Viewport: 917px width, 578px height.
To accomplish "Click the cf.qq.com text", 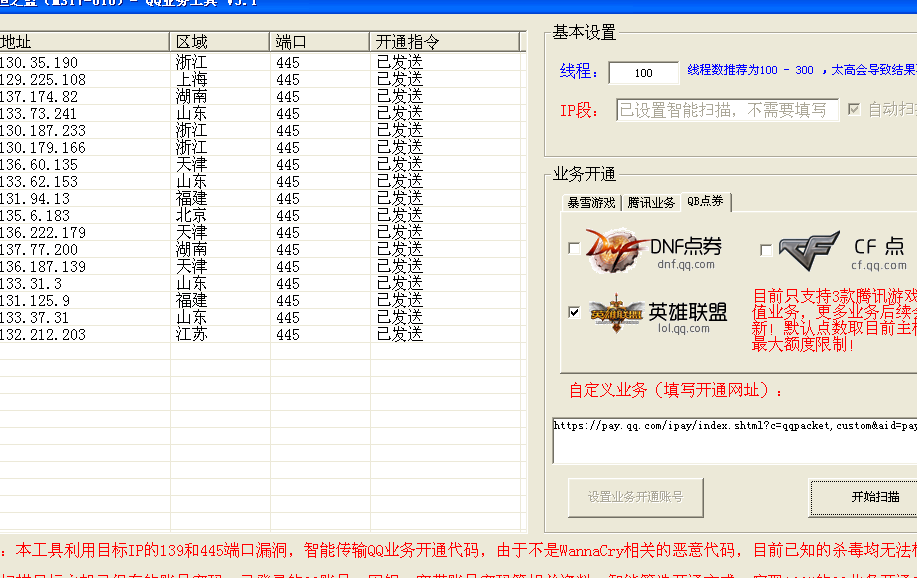I will coord(878,265).
